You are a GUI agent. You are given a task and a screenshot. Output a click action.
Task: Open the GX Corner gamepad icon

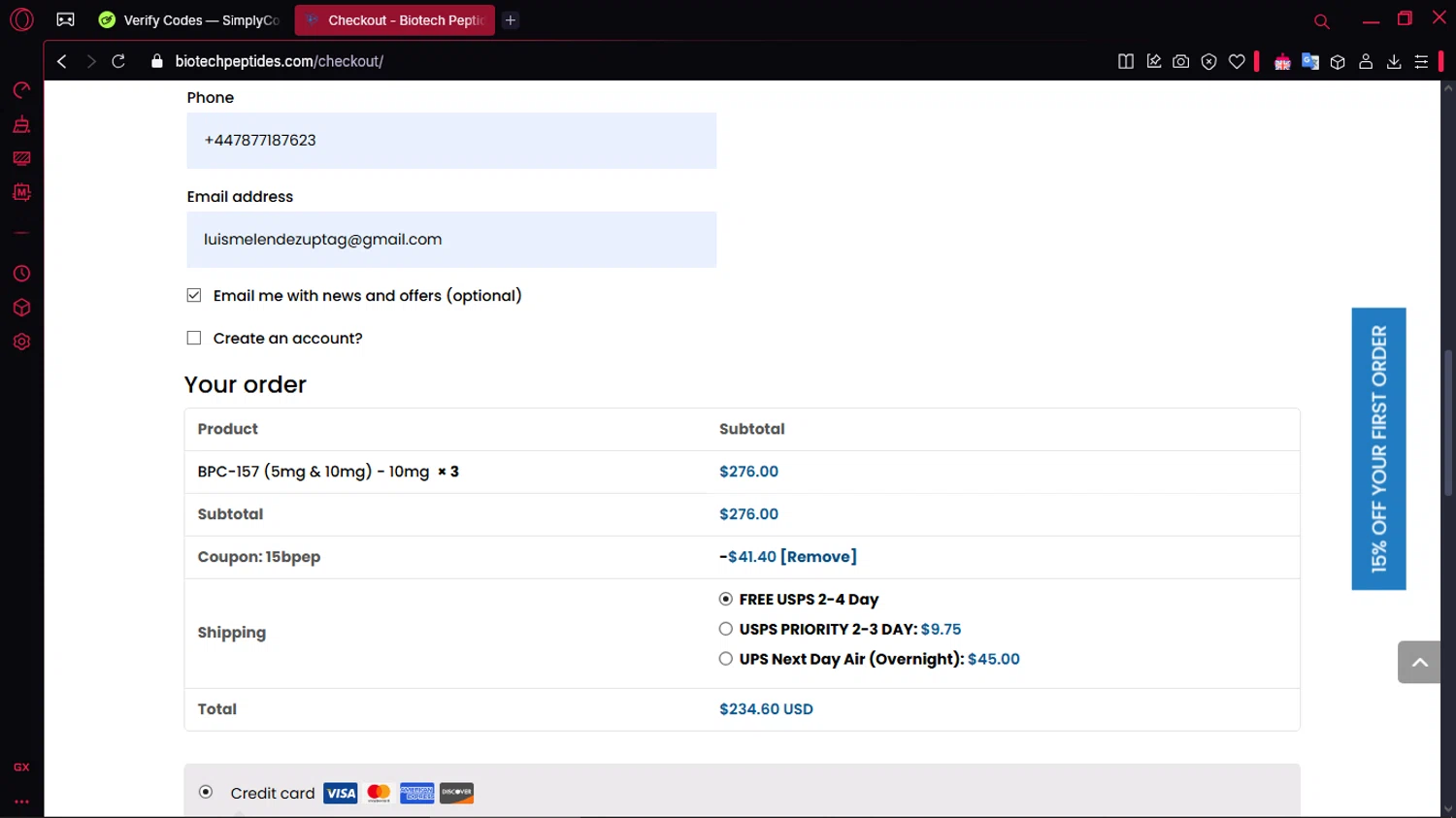pyautogui.click(x=65, y=19)
